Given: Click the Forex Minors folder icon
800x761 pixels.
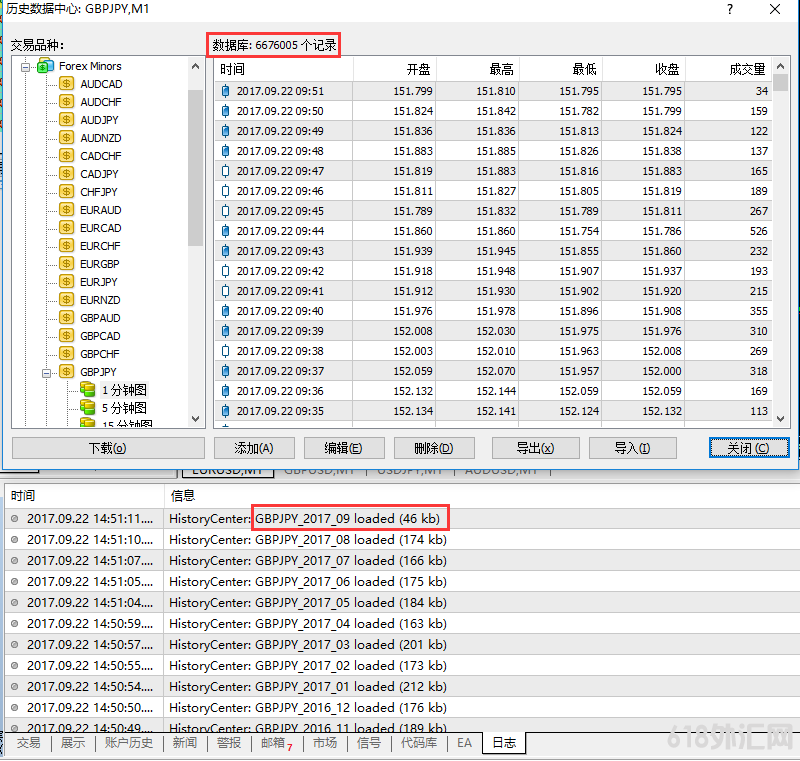Looking at the screenshot, I should point(45,66).
